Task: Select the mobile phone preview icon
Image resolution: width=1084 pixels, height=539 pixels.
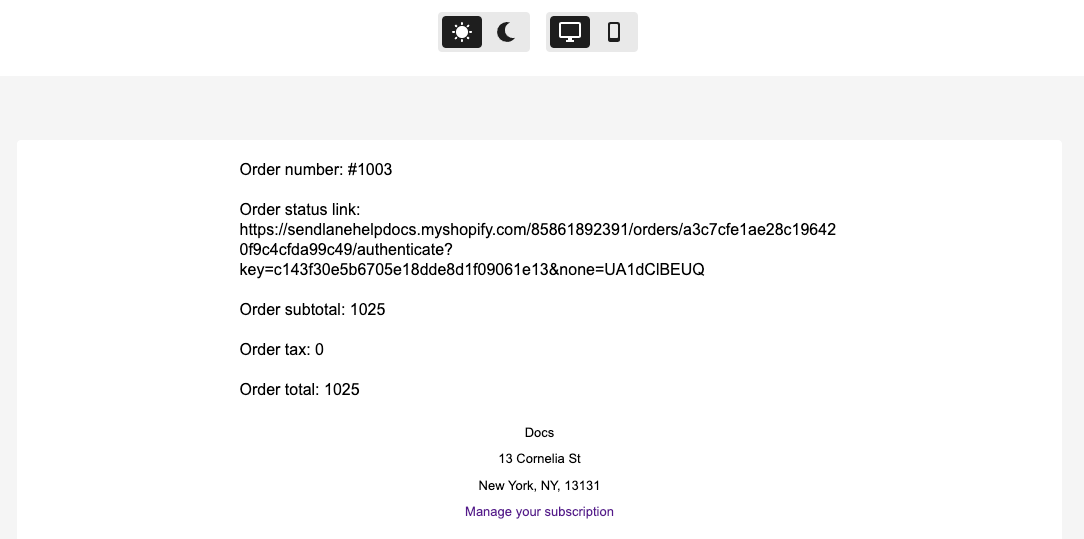Action: 614,32
